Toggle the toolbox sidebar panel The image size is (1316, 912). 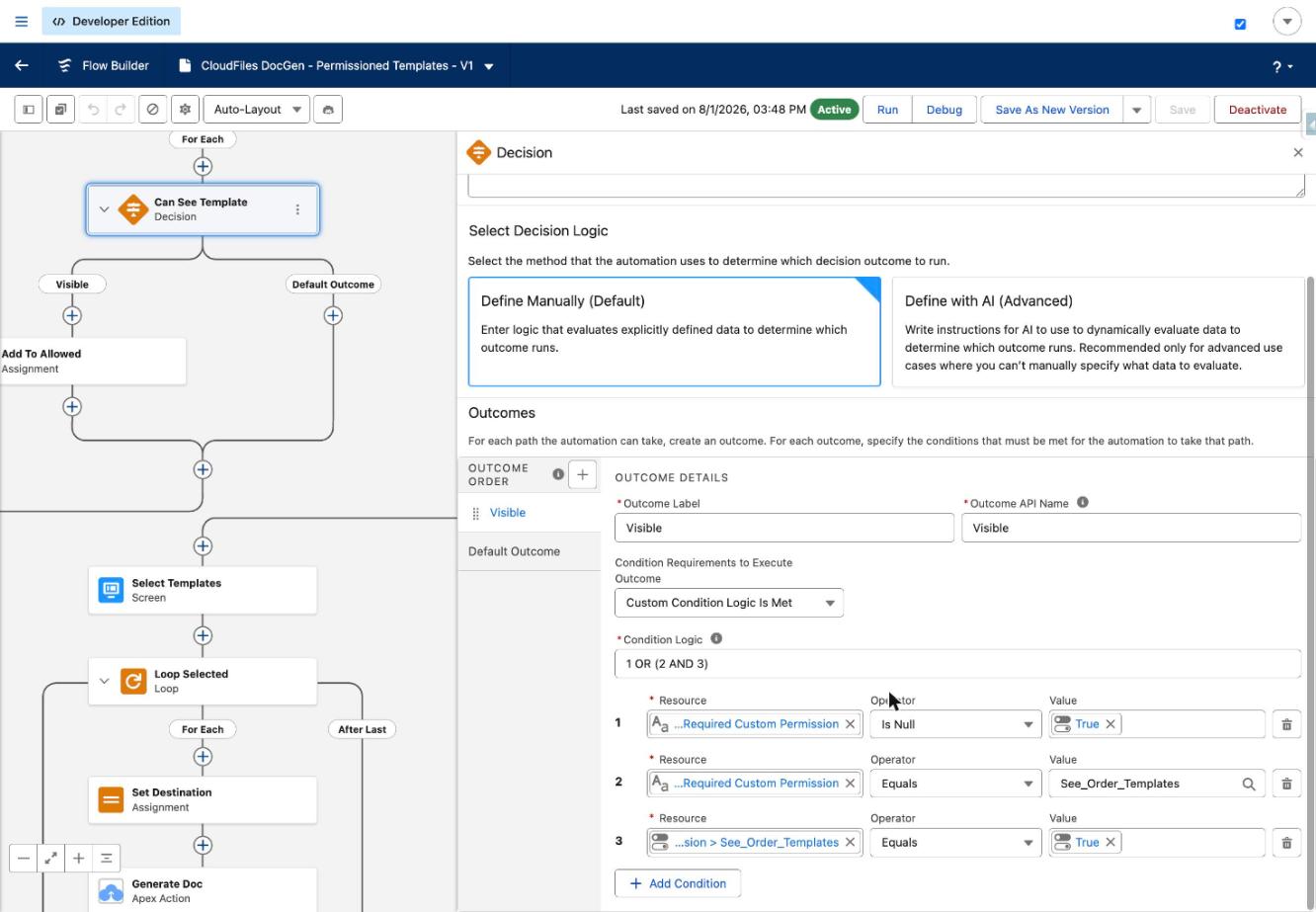29,110
